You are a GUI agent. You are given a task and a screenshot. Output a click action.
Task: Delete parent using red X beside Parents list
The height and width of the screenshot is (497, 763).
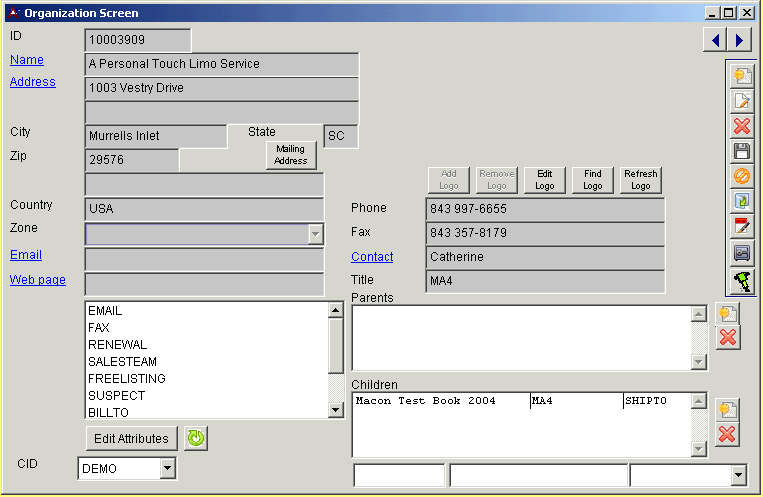(x=728, y=337)
